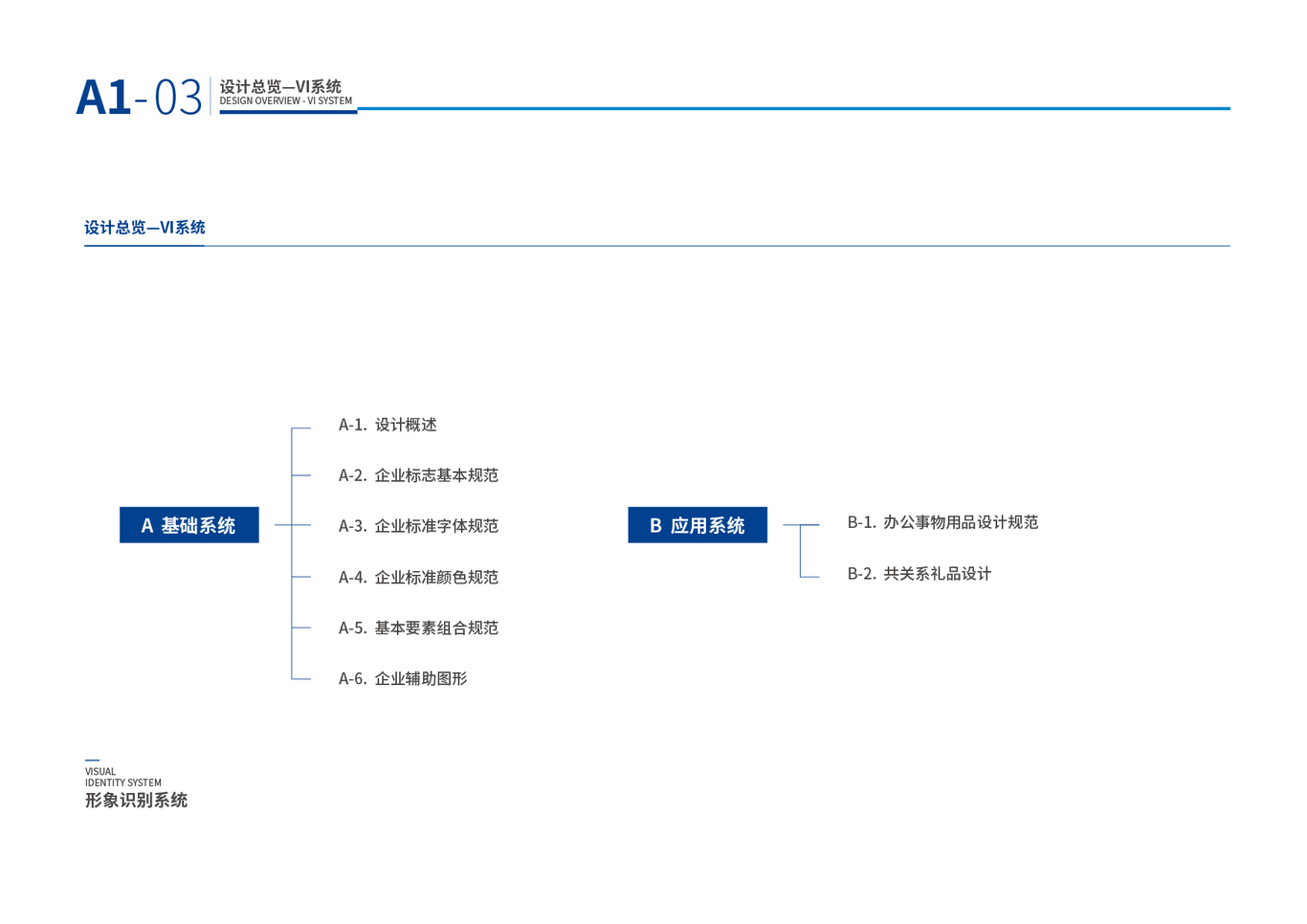The height and width of the screenshot is (924, 1307).
Task: Click the 'A1-03' page code
Action: [x=140, y=97]
